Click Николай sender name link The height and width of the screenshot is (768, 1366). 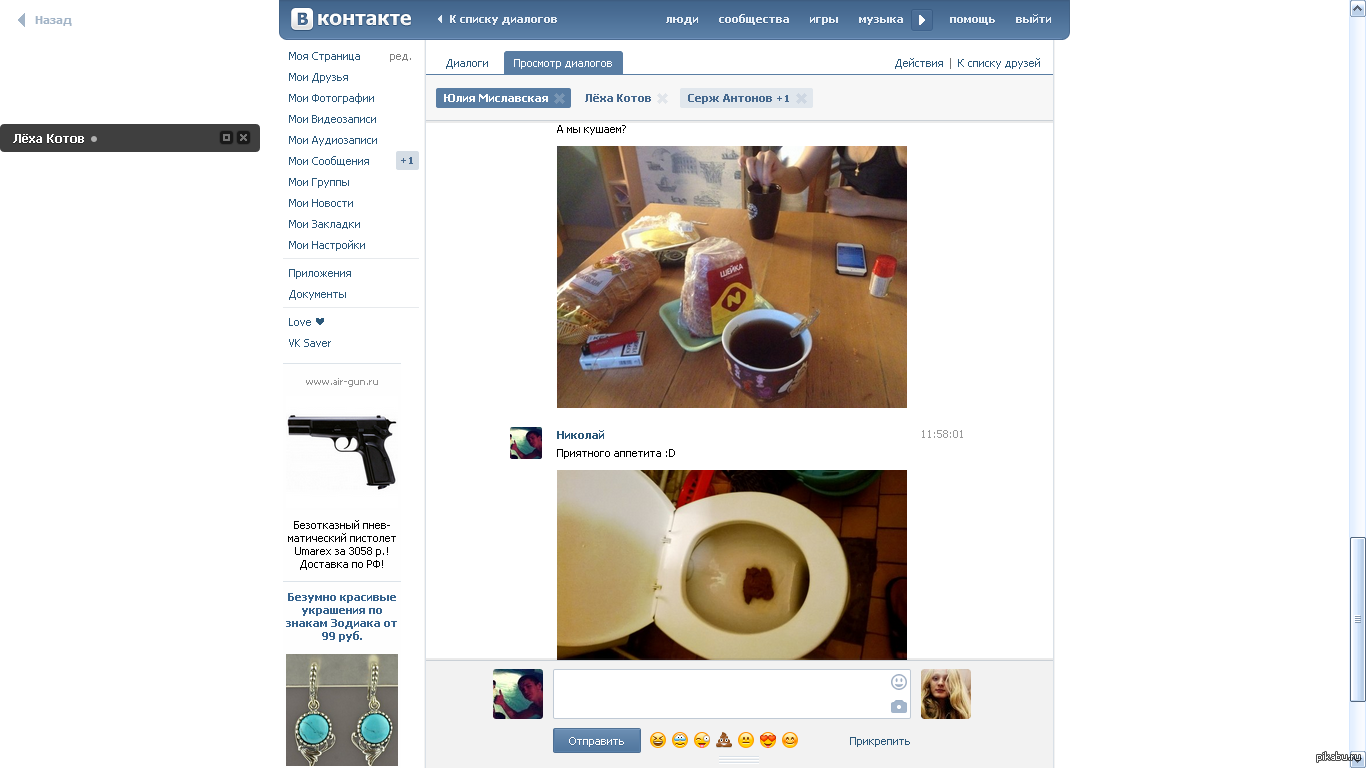[x=580, y=435]
